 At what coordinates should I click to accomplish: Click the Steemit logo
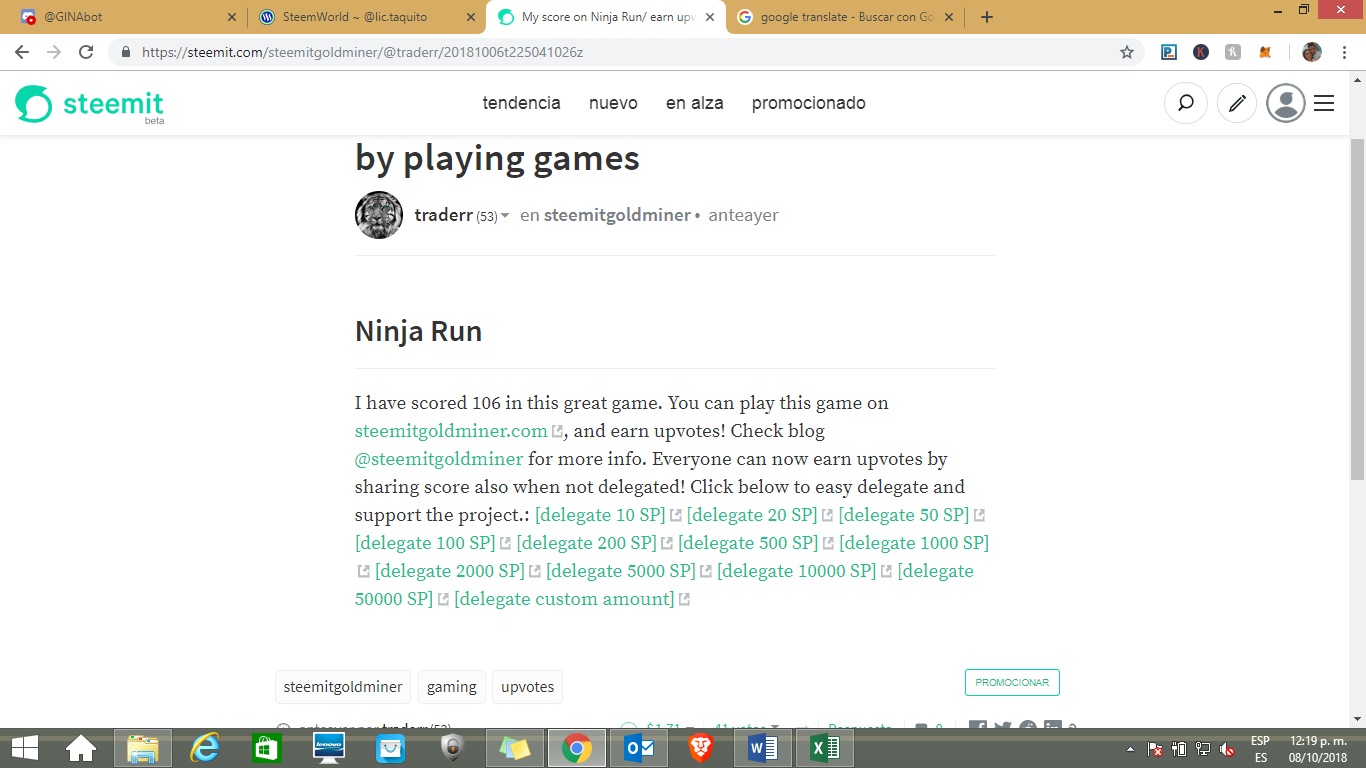pyautogui.click(x=90, y=104)
